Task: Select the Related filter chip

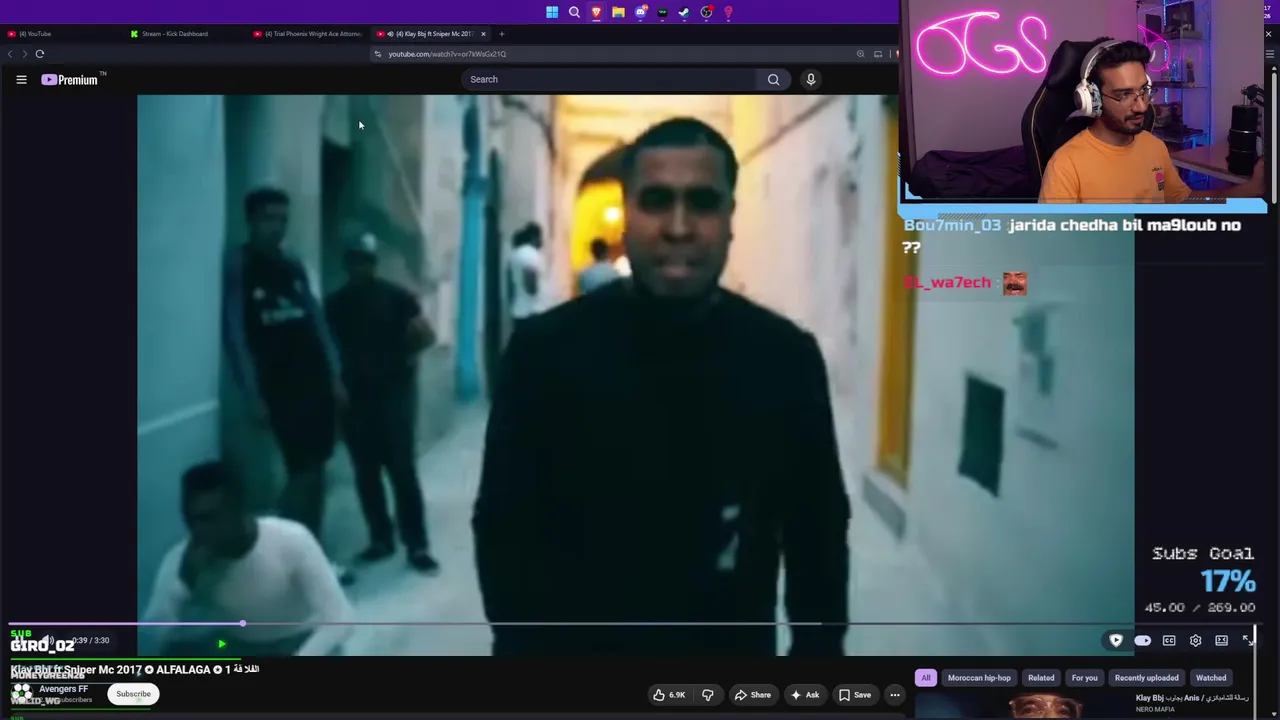Action: [x=1041, y=678]
